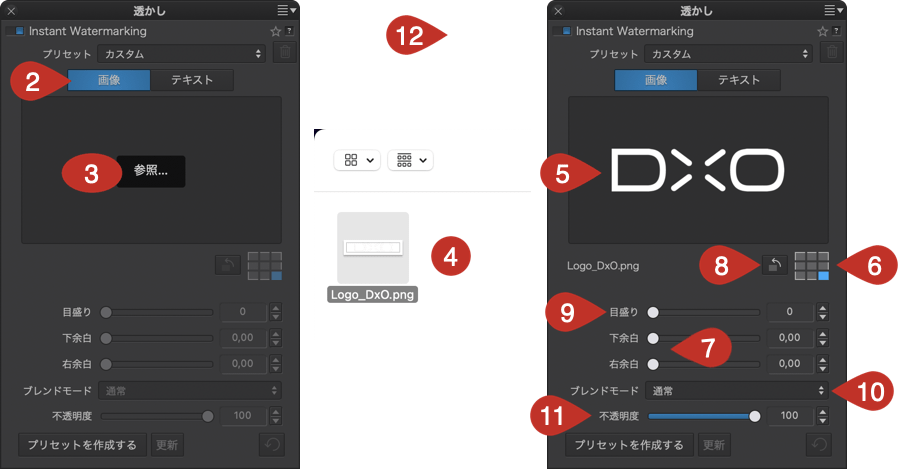Click プリセットを作成する in the right panel

630,445
